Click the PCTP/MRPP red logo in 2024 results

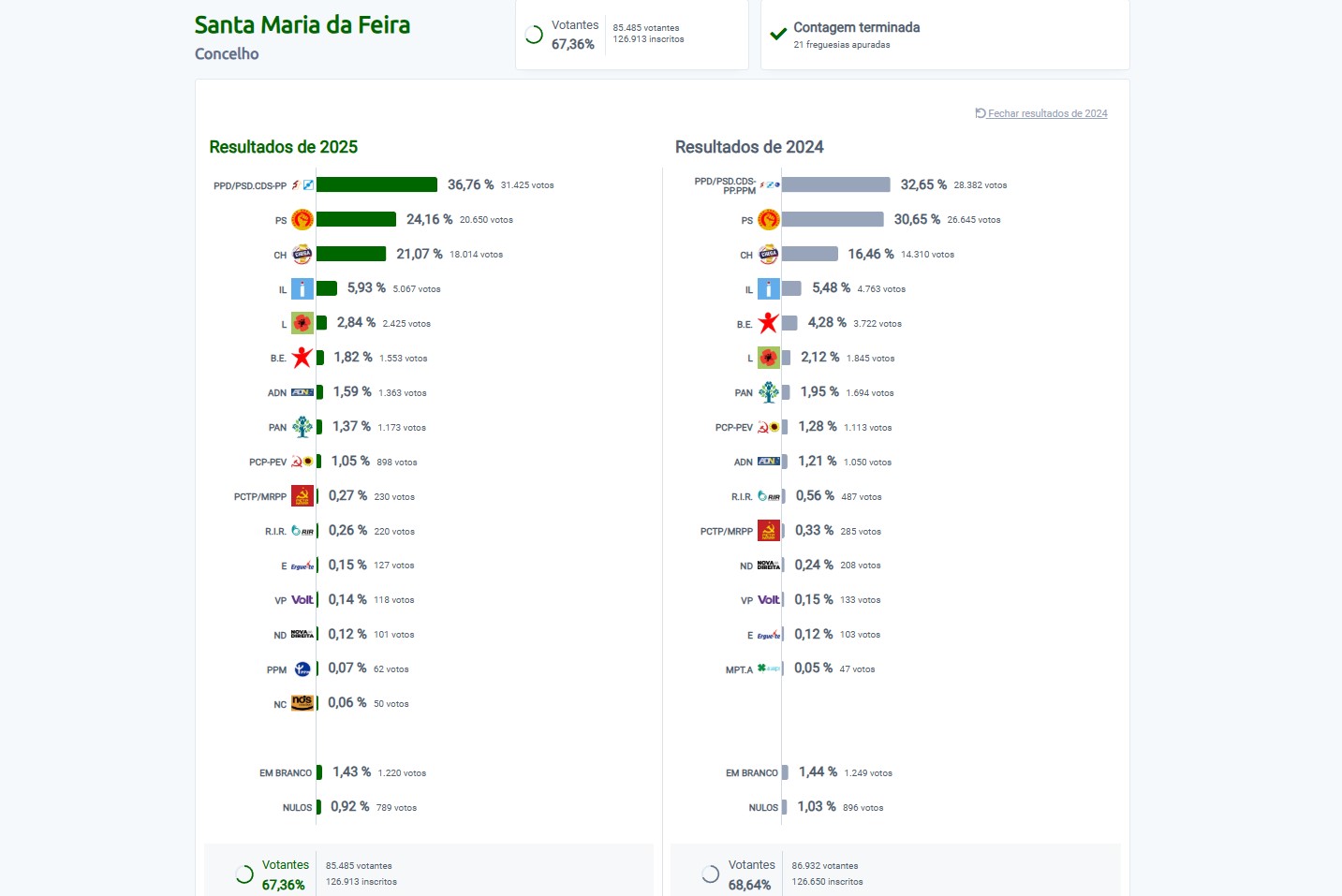point(768,531)
